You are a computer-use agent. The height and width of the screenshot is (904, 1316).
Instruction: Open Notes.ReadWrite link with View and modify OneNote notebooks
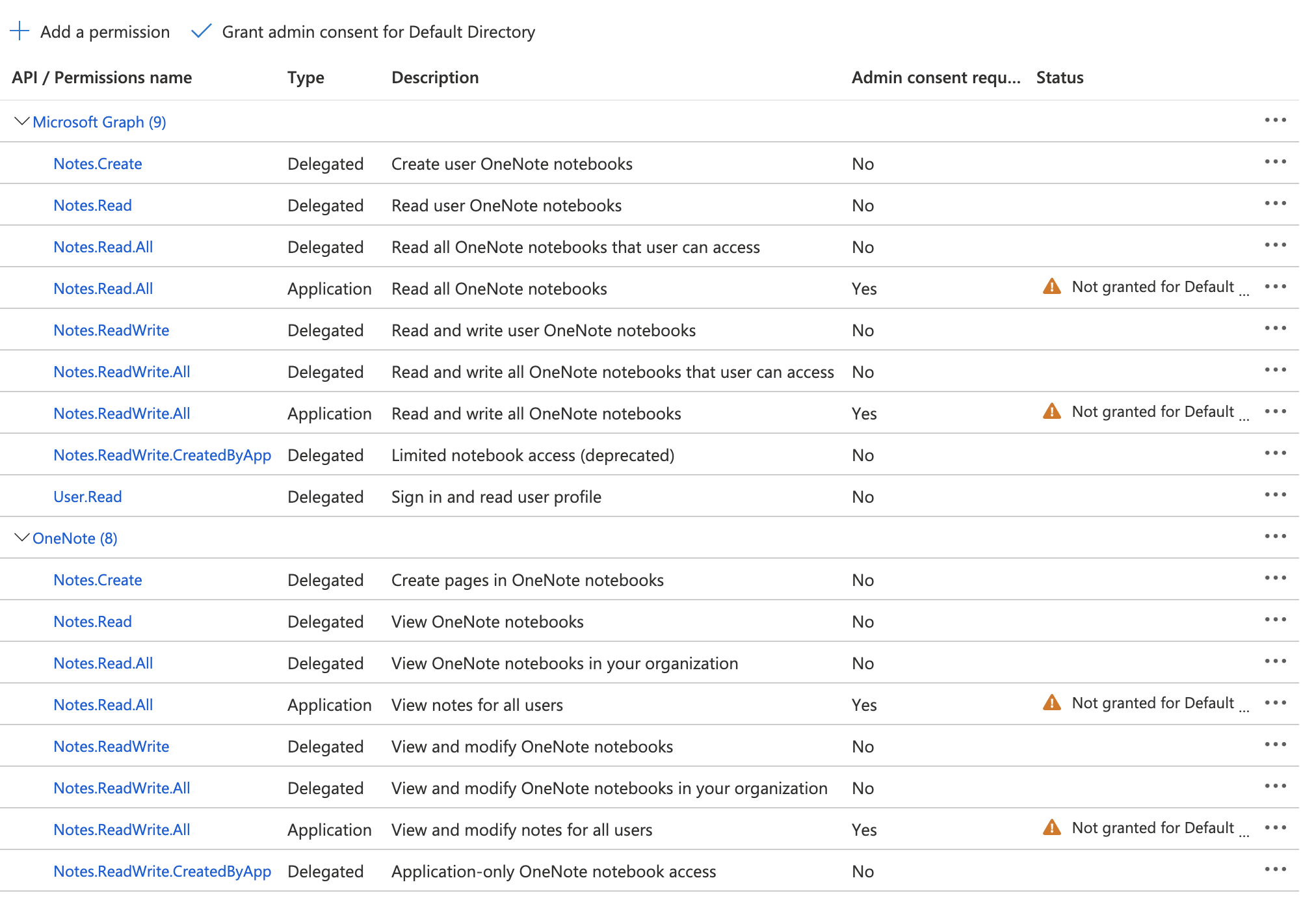point(111,747)
